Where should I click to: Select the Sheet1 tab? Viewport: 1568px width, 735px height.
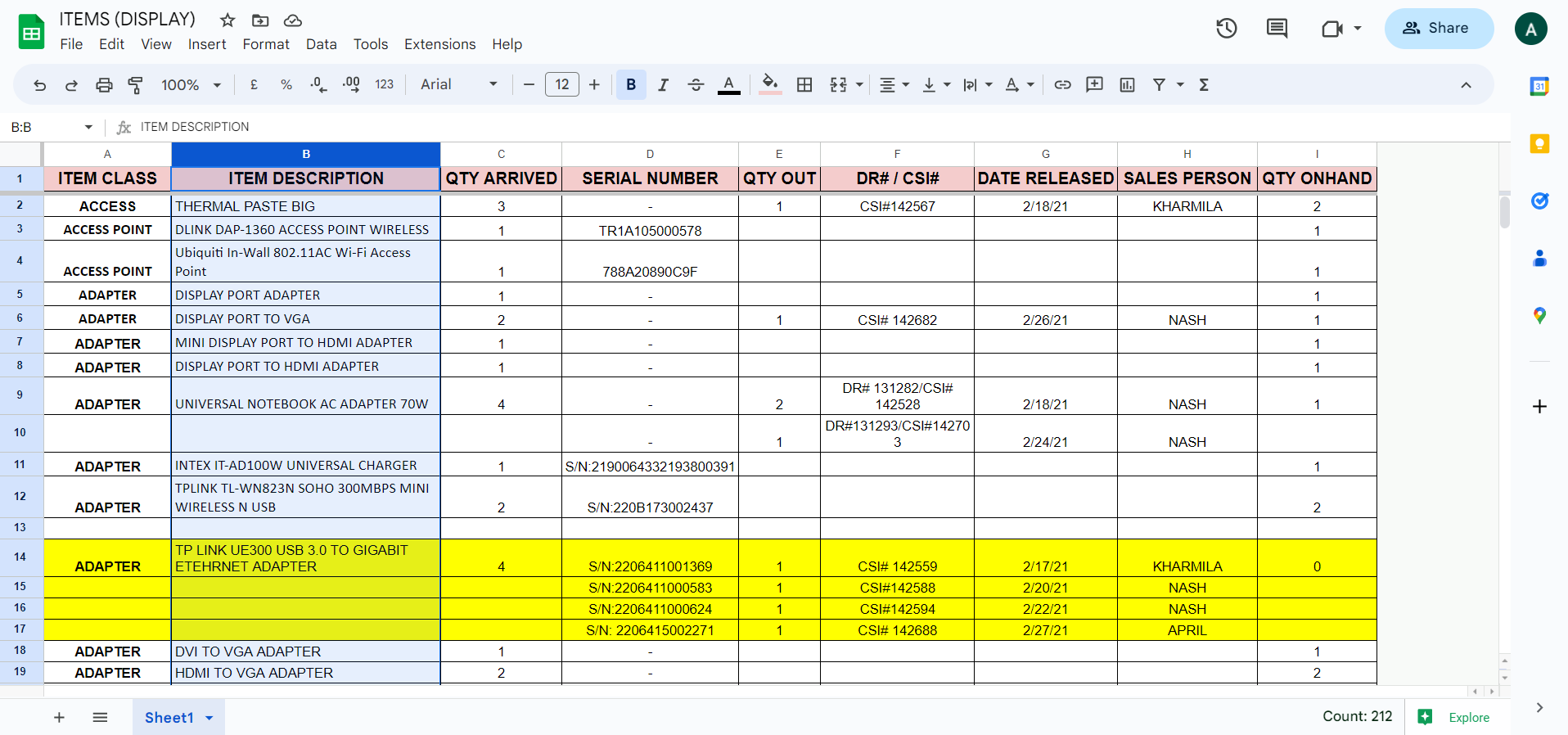(178, 717)
